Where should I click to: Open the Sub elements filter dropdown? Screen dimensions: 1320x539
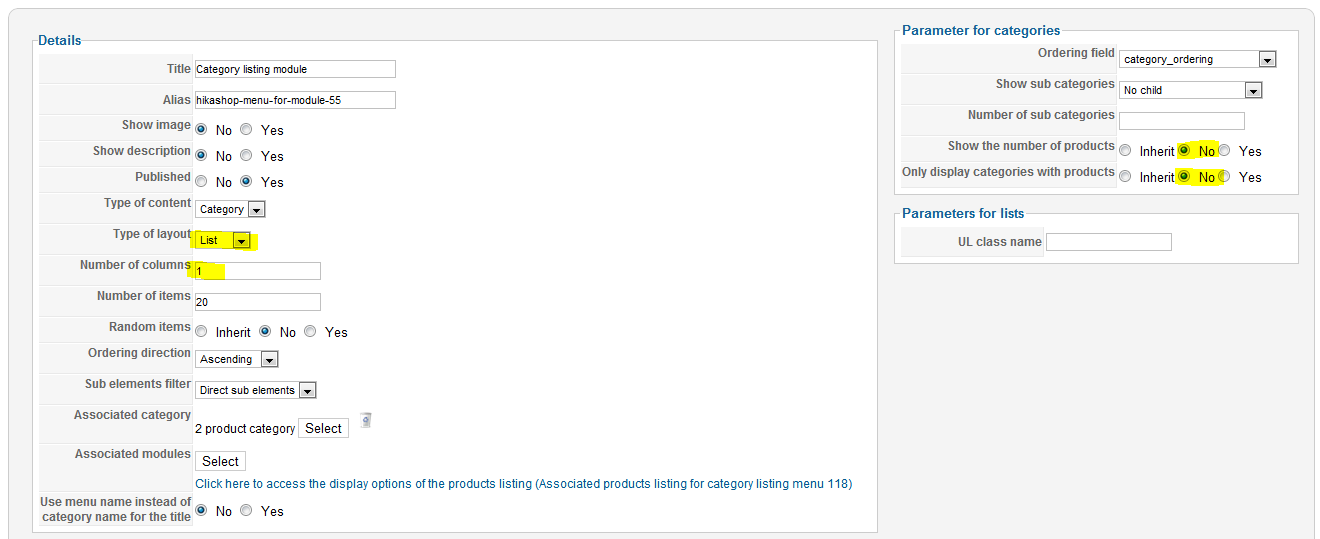pyautogui.click(x=256, y=390)
